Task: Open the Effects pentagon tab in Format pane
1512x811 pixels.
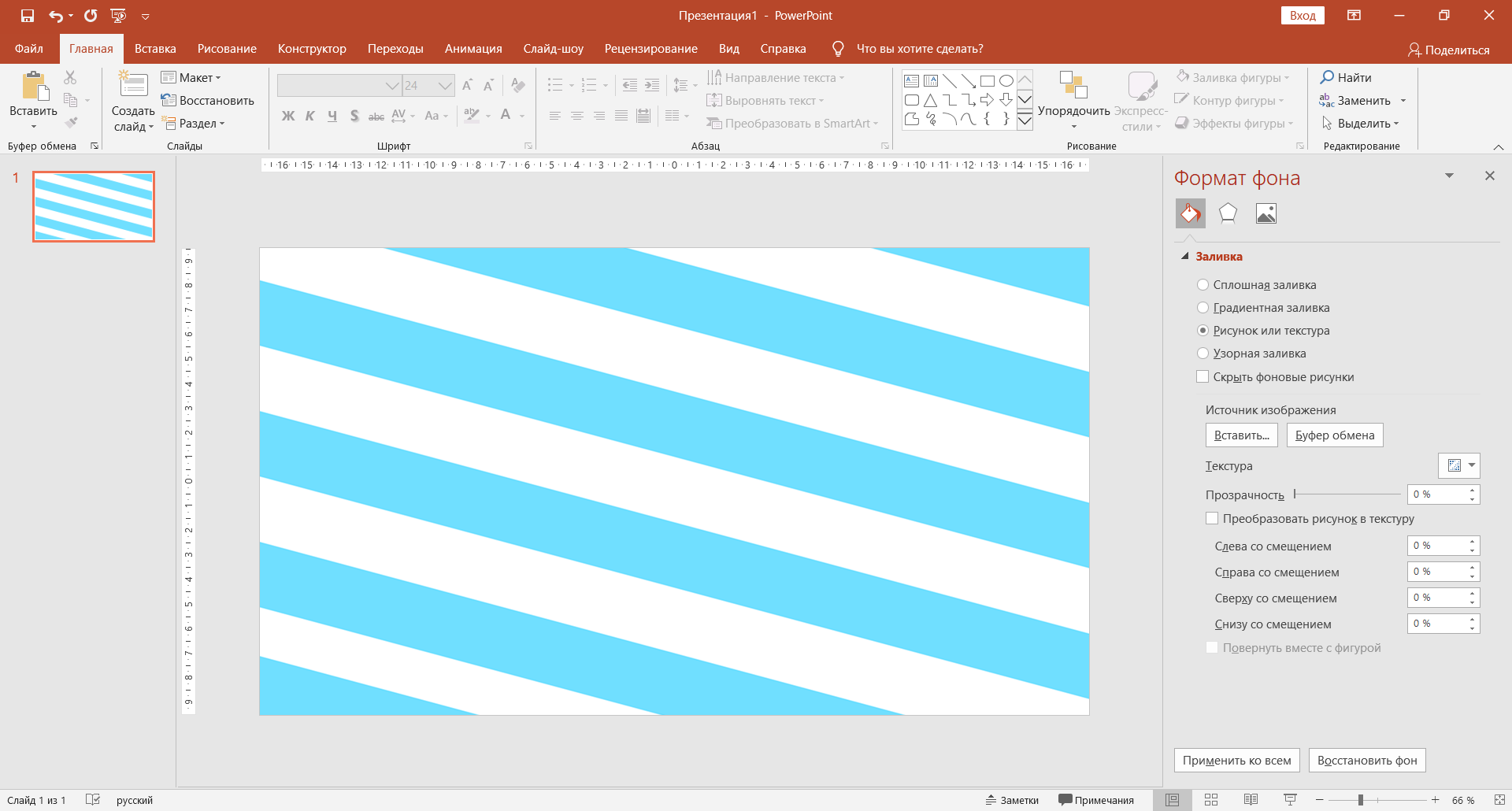Action: click(x=1228, y=213)
